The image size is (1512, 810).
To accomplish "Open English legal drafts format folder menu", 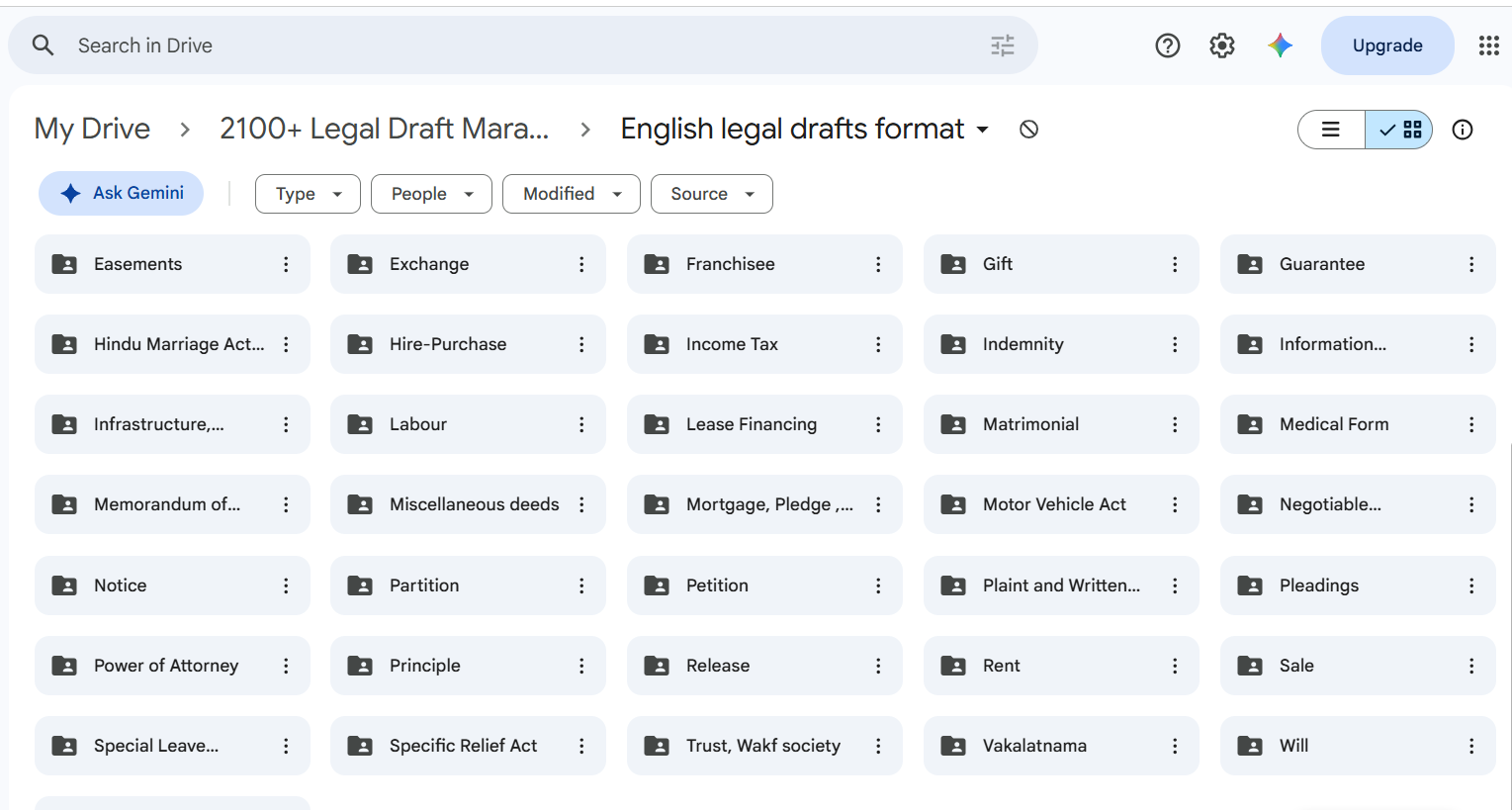I will point(804,129).
